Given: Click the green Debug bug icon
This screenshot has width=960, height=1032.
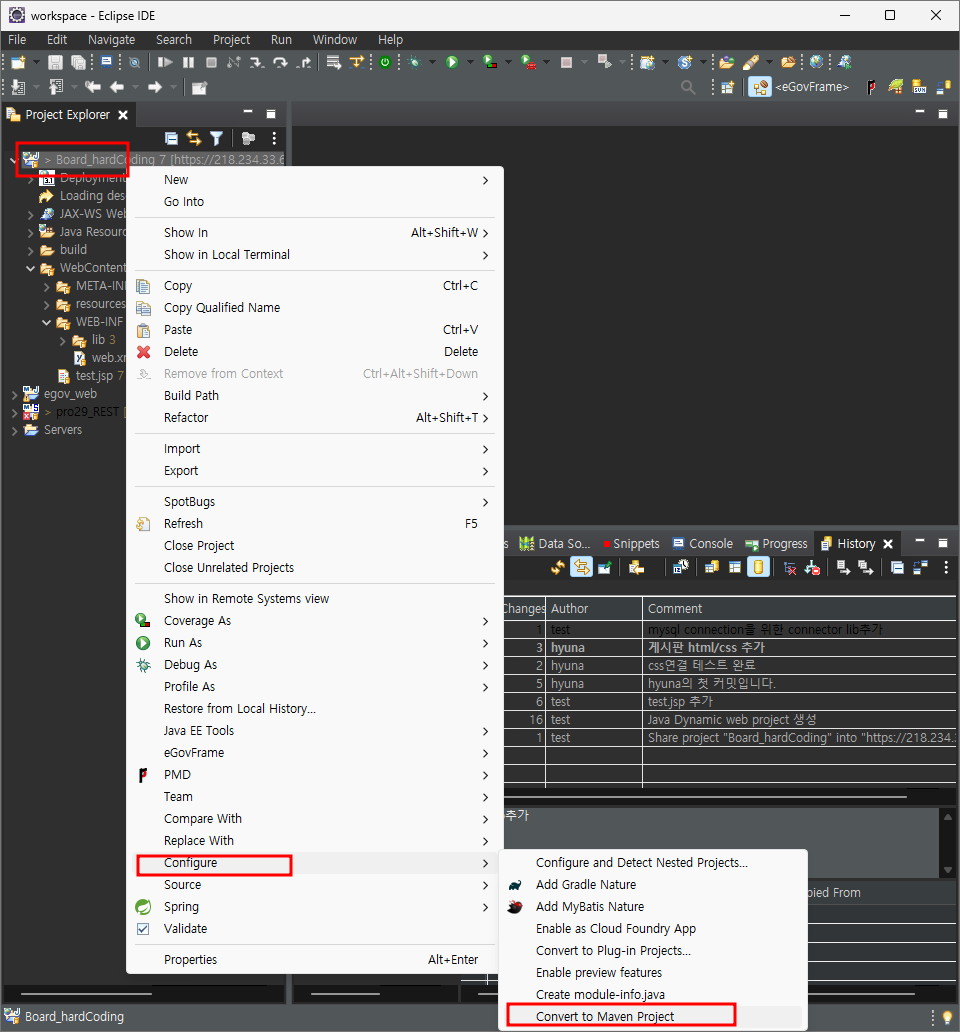Looking at the screenshot, I should [415, 63].
